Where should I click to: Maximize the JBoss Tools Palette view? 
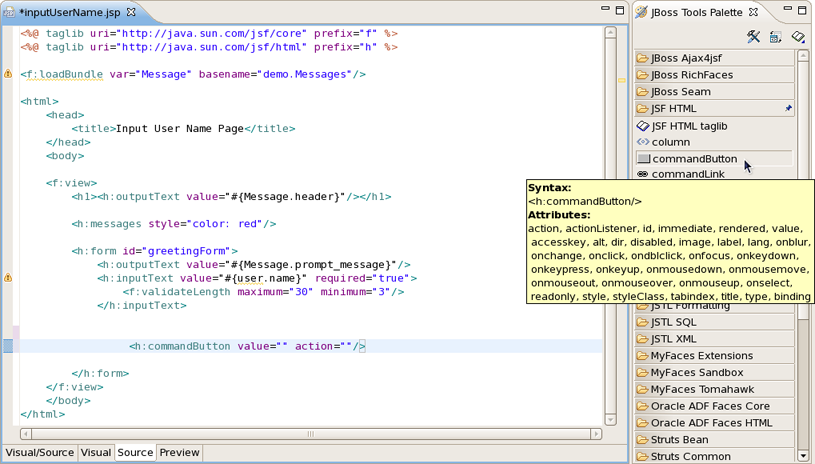[803, 10]
